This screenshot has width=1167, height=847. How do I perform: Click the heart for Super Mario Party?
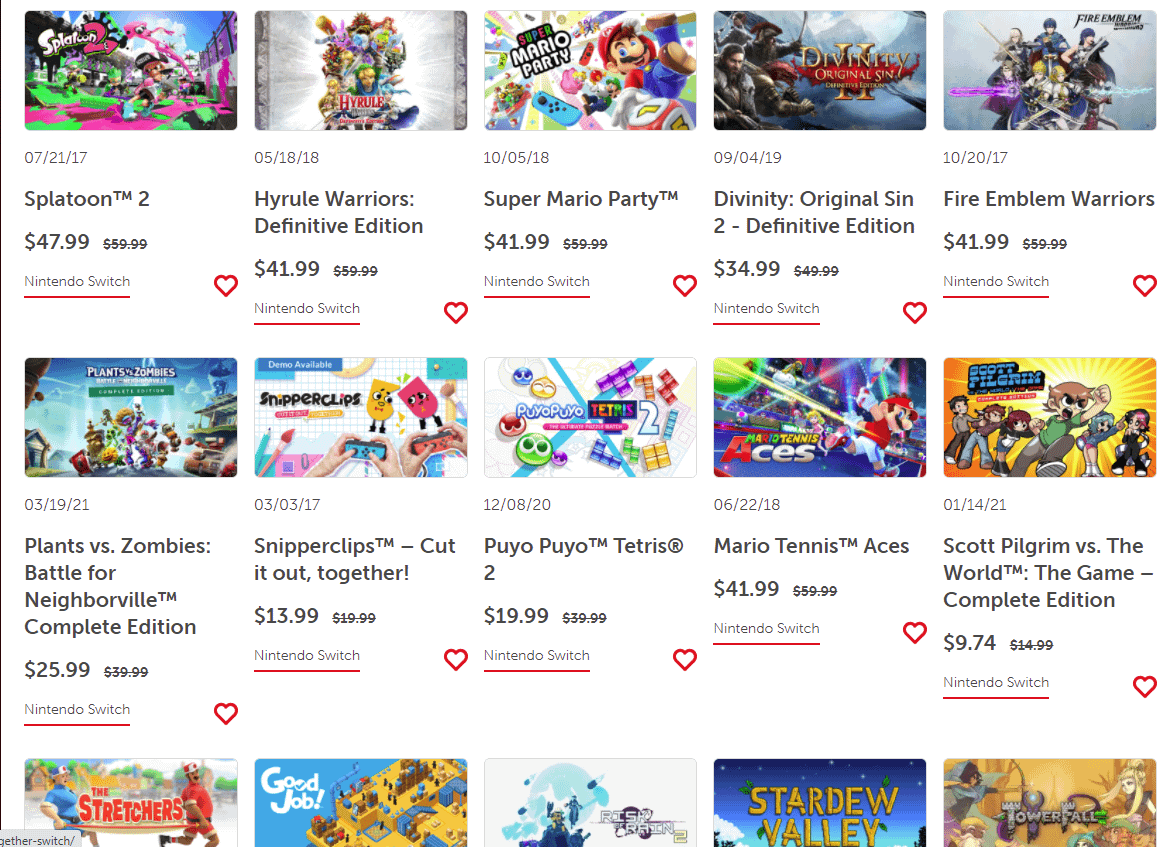point(685,286)
